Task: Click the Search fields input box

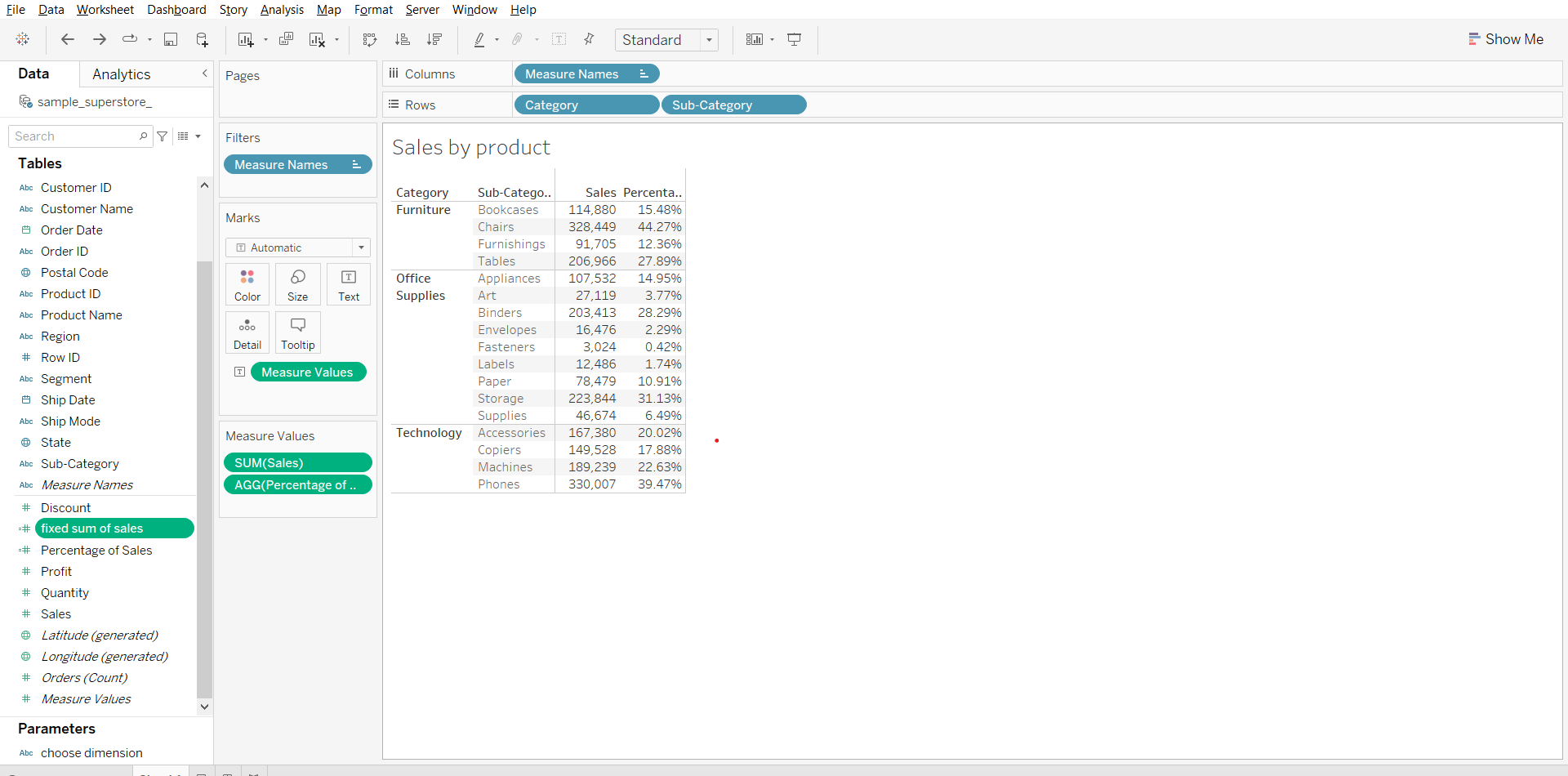Action: (75, 136)
